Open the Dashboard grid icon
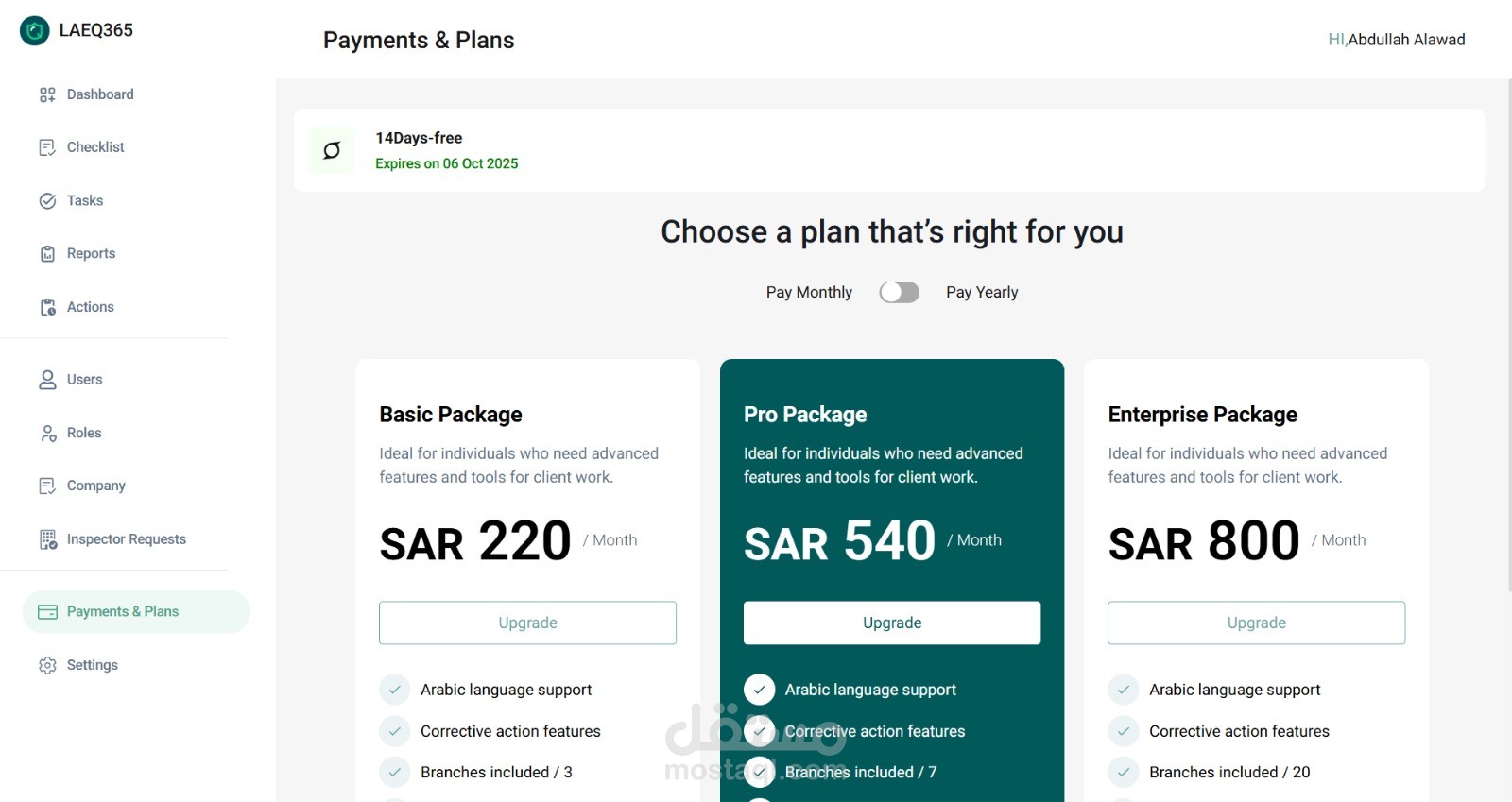The width and height of the screenshot is (1512, 802). (47, 94)
